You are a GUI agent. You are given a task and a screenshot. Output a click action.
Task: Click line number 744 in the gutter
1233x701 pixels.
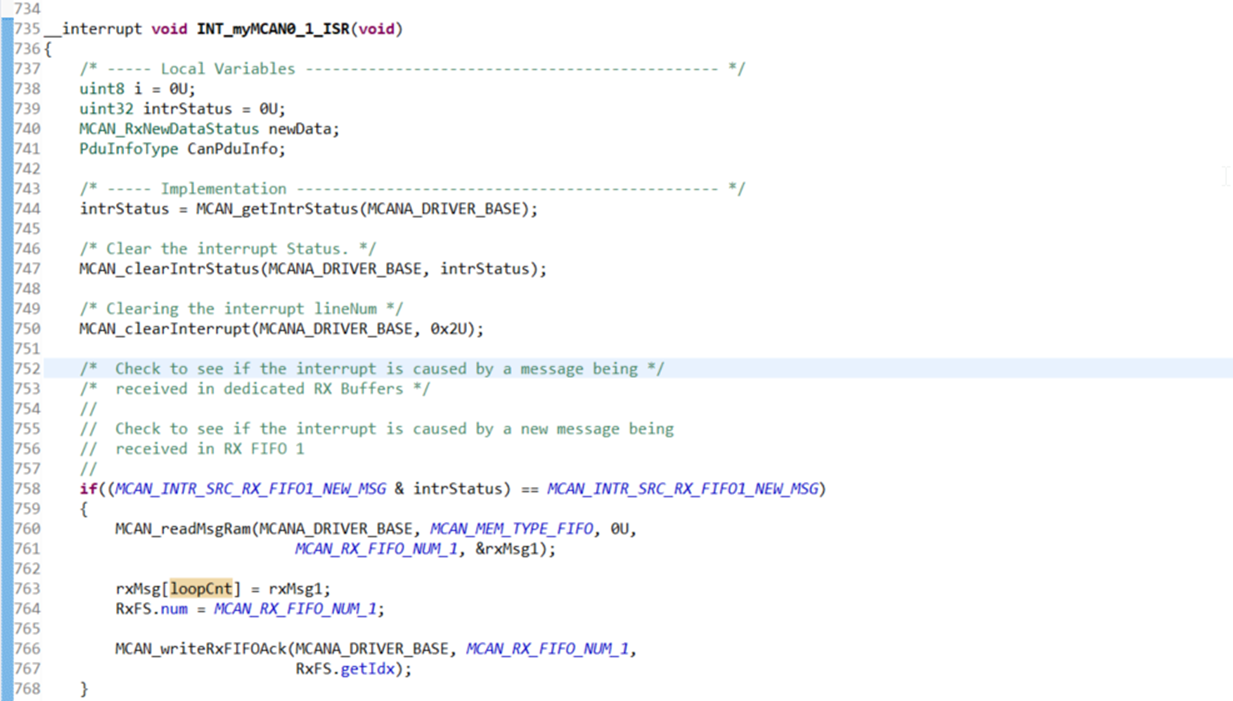[x=27, y=208]
